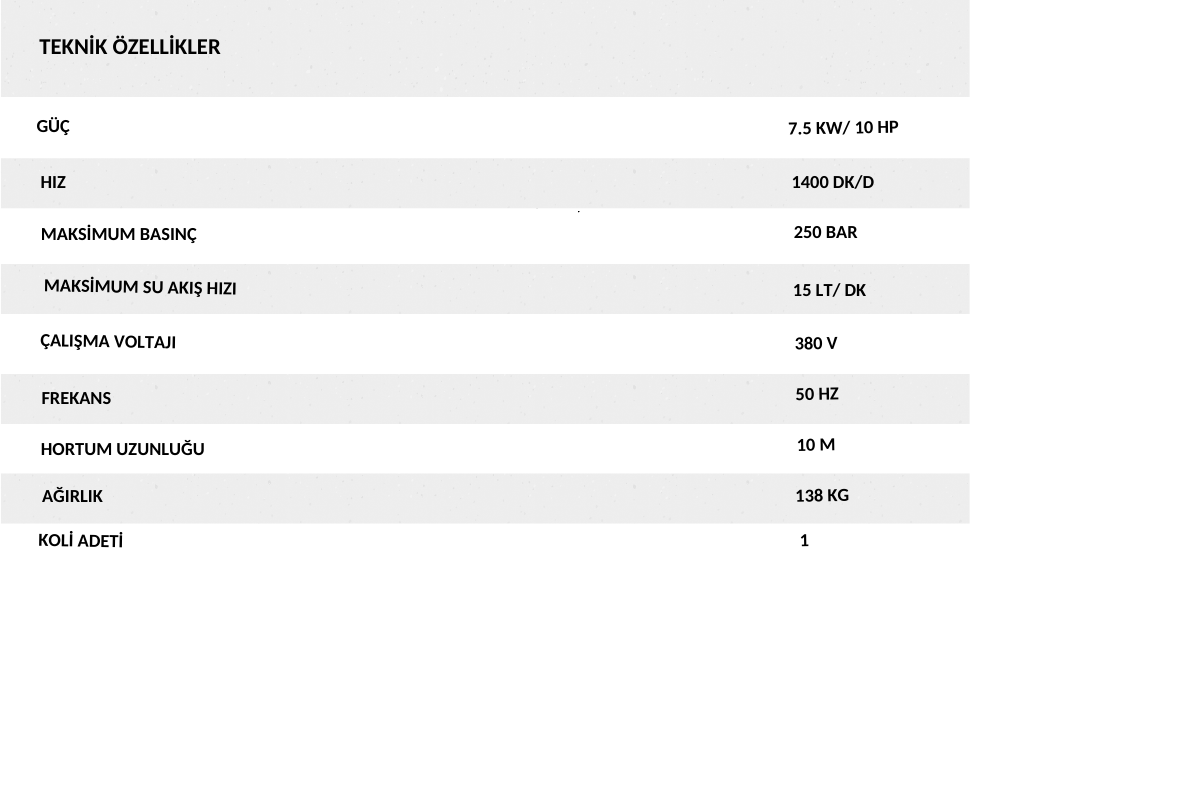Click the 380 V value
Screen dimensions: 1200x800
pos(816,344)
